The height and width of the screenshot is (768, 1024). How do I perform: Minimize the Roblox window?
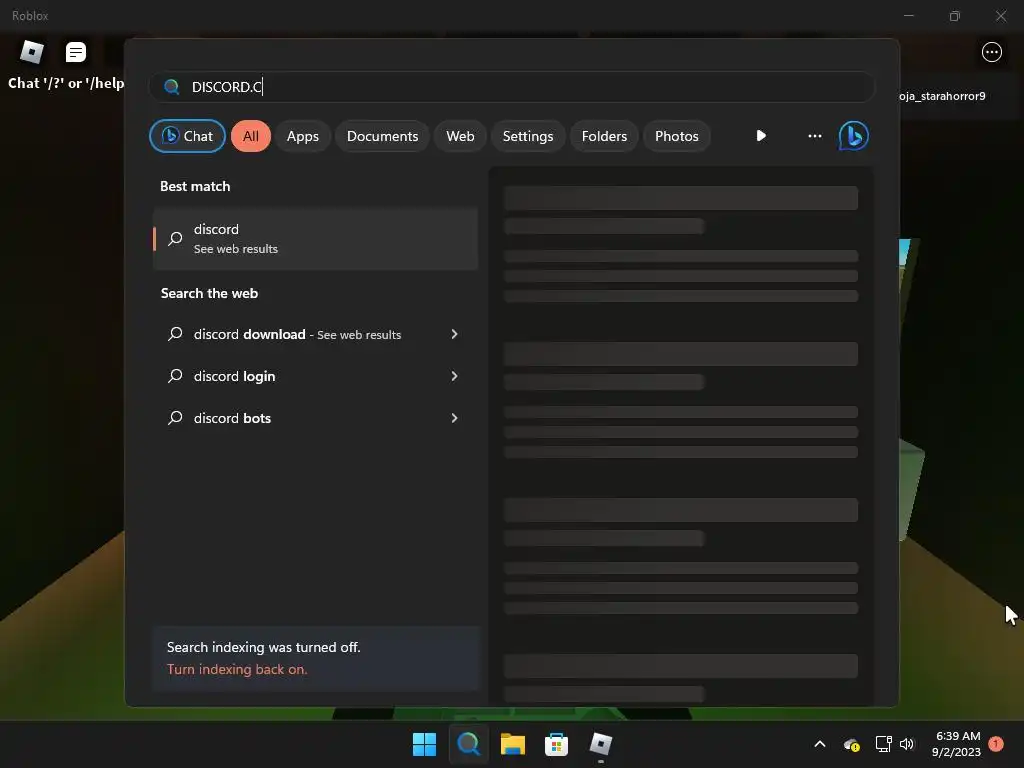click(908, 16)
